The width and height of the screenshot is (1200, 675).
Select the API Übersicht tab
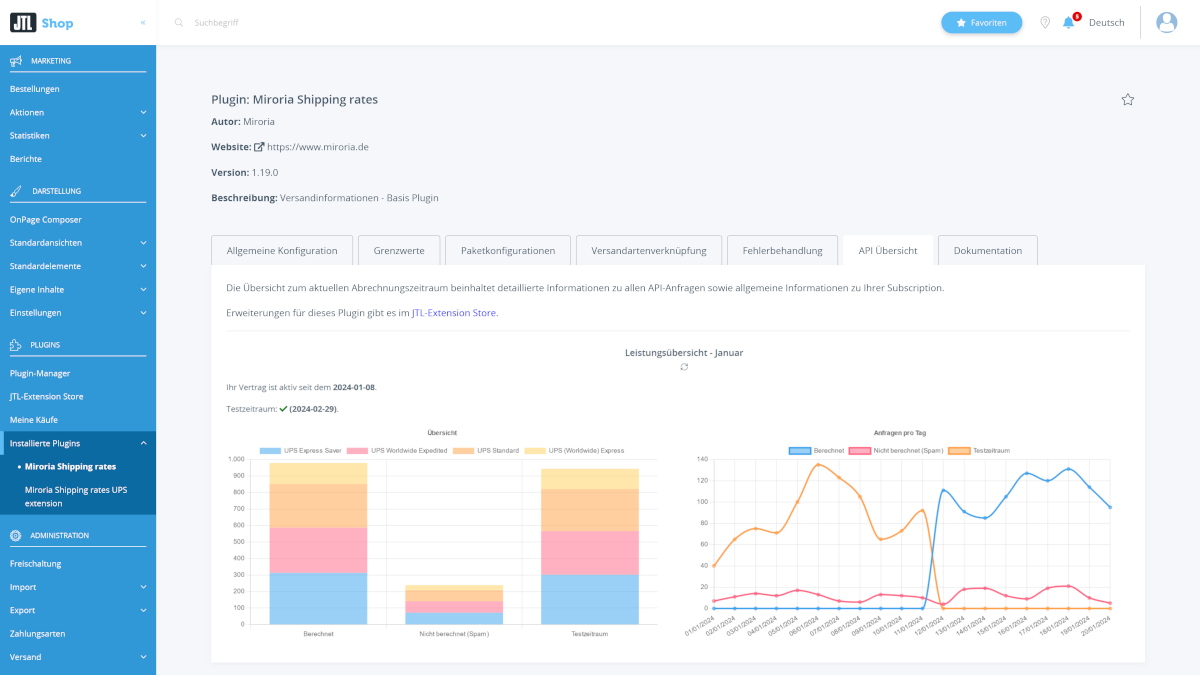(888, 250)
